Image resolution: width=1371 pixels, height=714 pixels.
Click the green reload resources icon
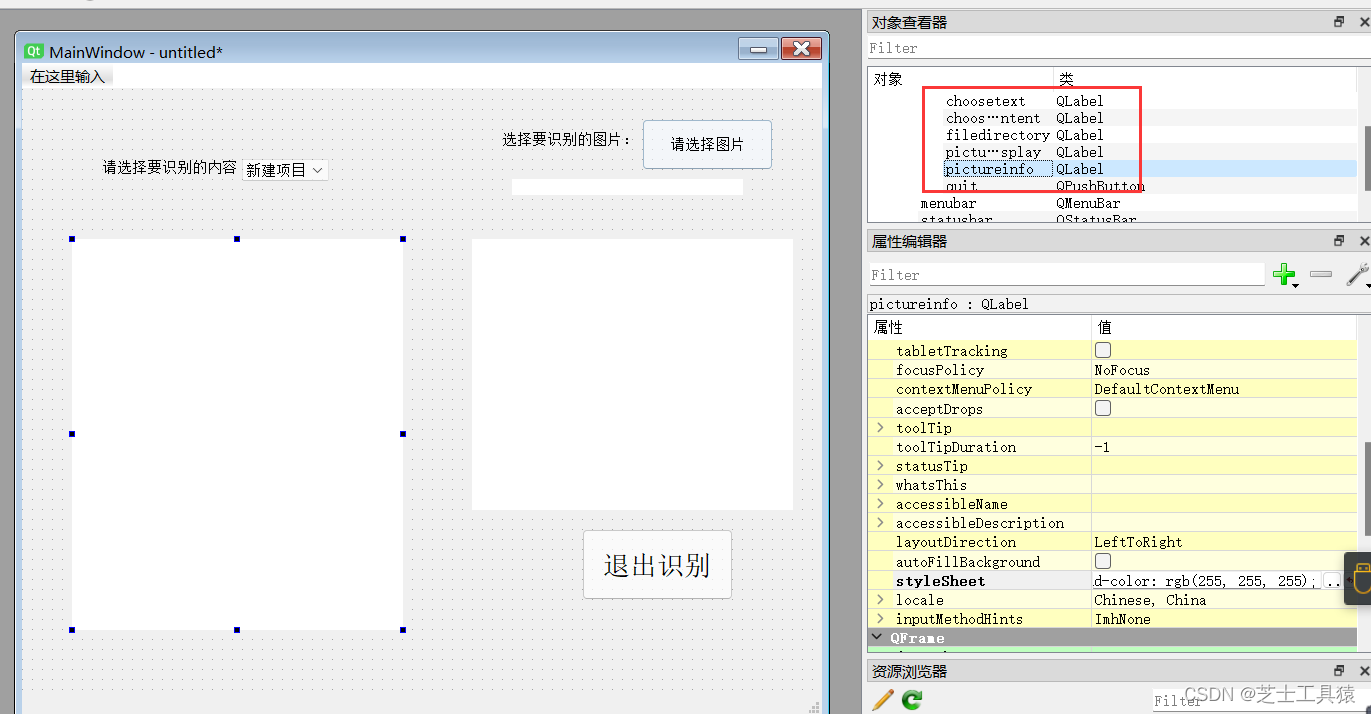(911, 700)
